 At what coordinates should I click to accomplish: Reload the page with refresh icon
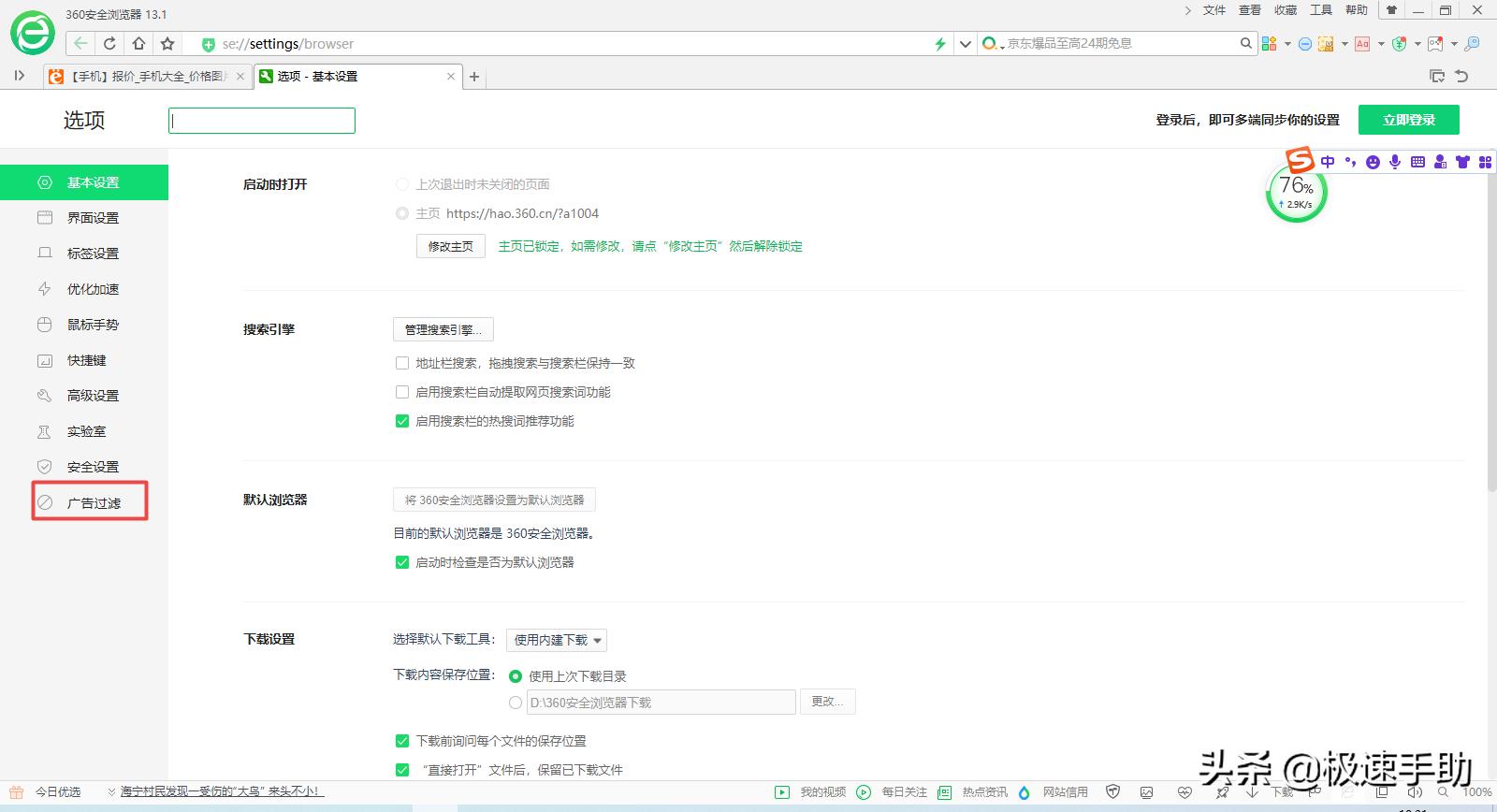(x=109, y=43)
